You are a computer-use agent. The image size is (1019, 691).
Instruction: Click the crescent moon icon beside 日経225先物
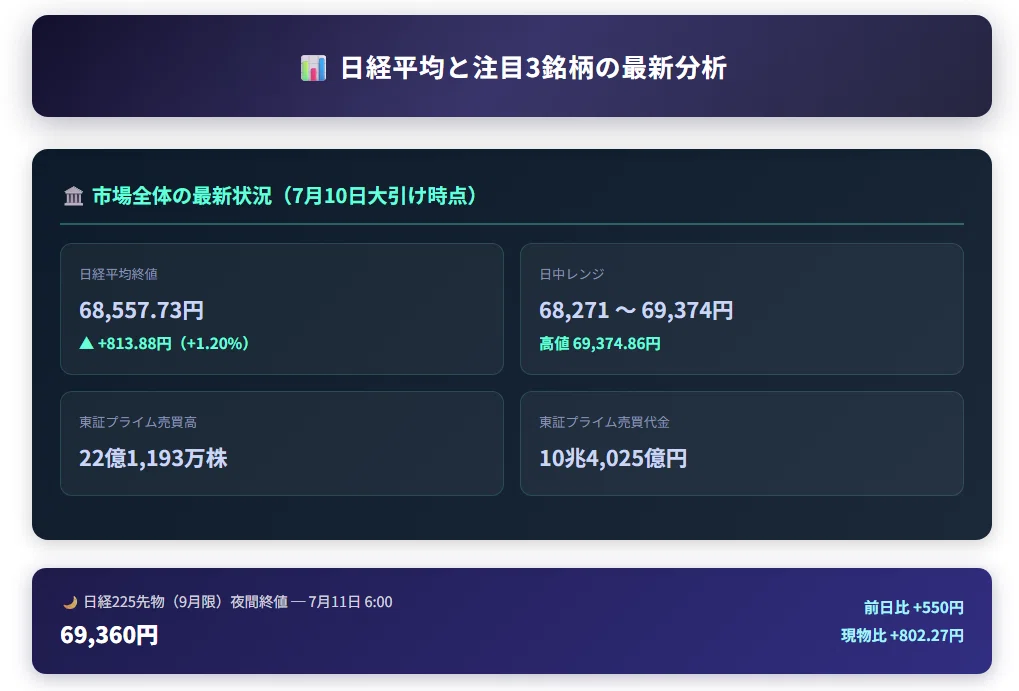[x=70, y=603]
